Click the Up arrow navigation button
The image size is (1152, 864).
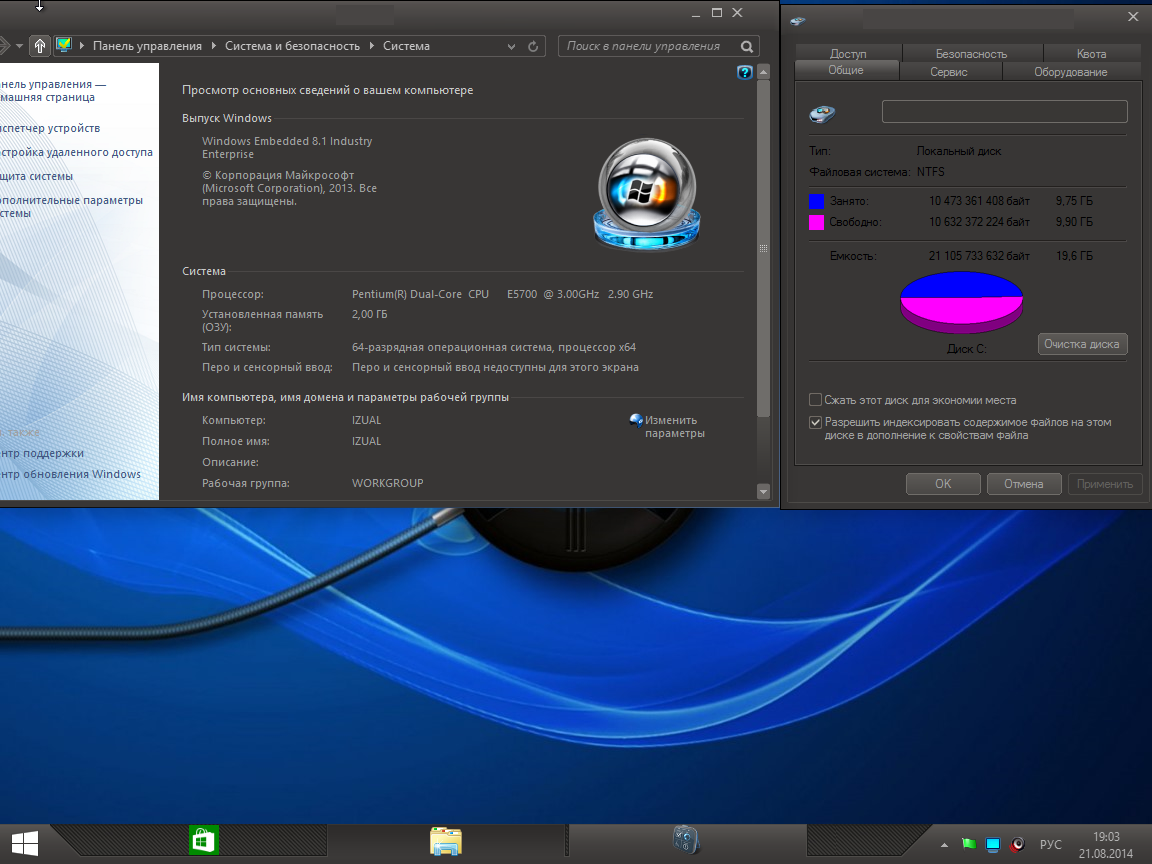40,46
